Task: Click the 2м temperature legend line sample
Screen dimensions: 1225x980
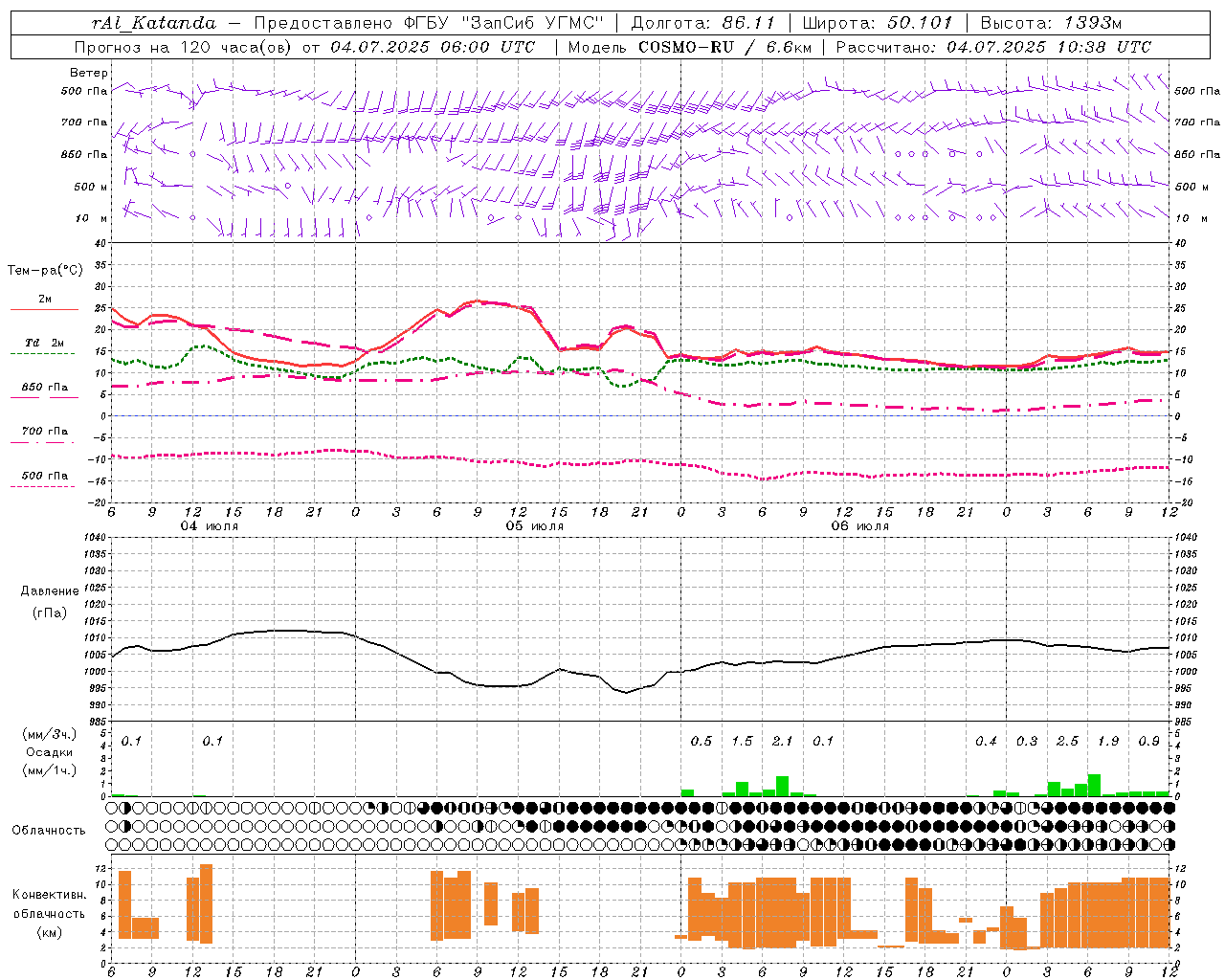Action: pyautogui.click(x=44, y=310)
